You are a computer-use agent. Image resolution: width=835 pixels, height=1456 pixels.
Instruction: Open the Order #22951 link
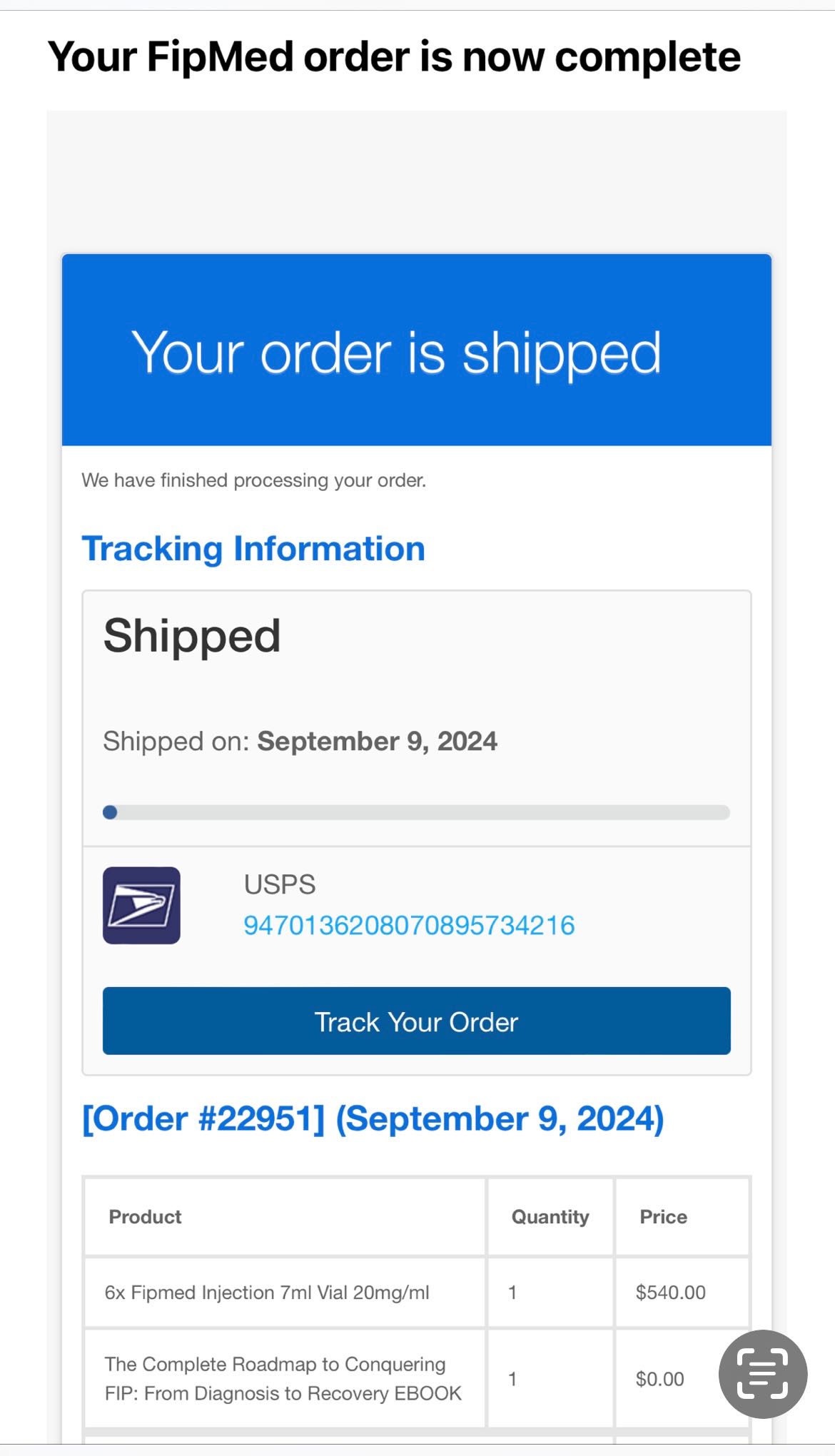point(373,1118)
